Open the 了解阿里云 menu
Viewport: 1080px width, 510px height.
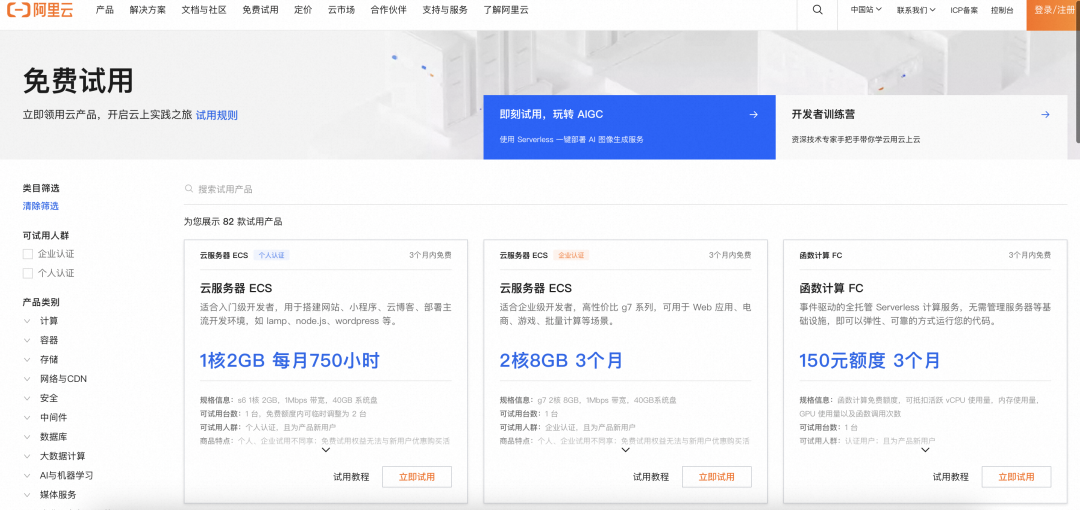[x=506, y=10]
